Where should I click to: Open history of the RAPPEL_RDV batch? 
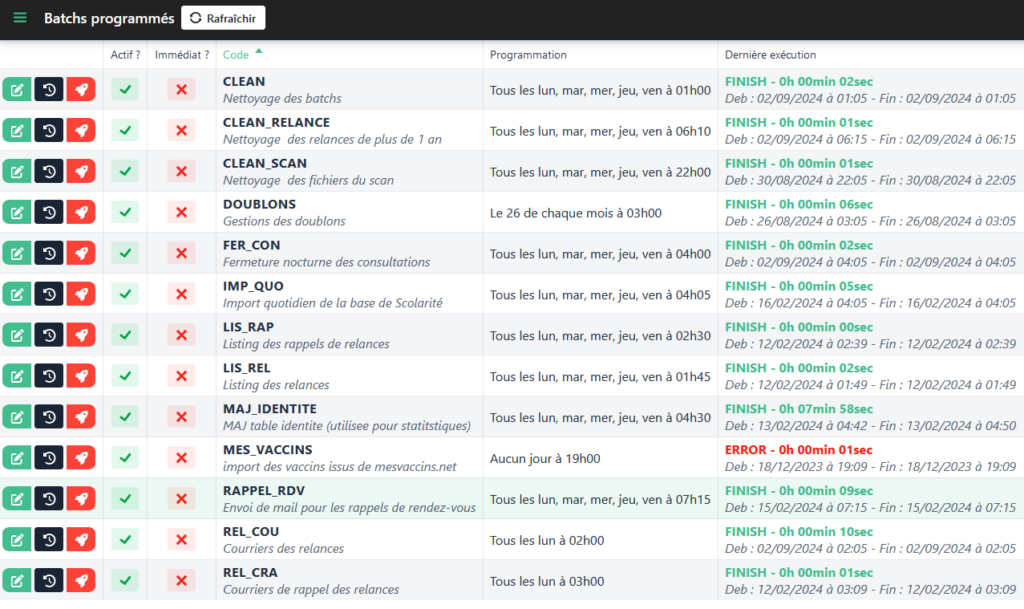(x=49, y=499)
